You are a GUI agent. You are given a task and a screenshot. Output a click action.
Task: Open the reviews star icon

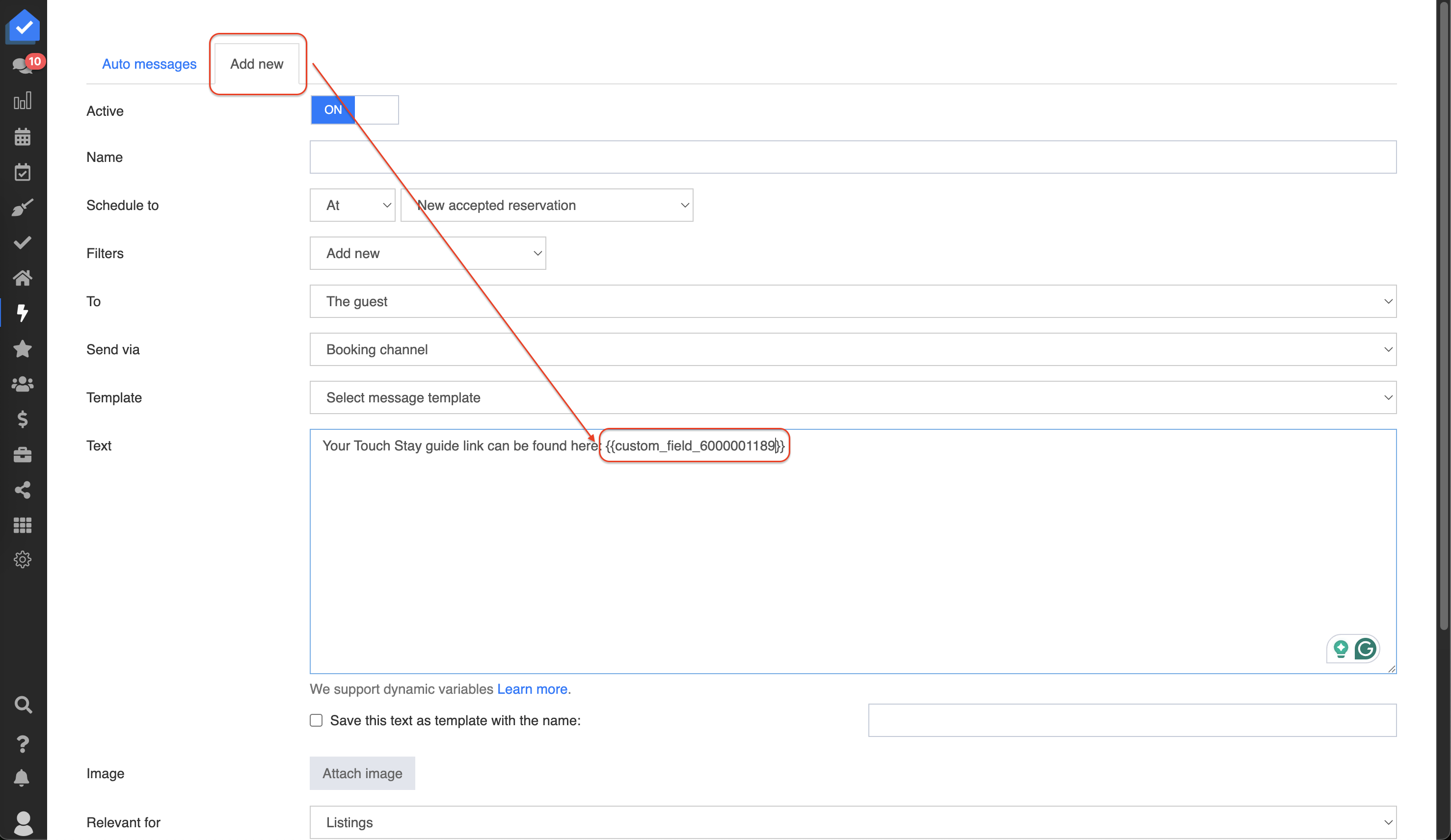click(x=23, y=349)
